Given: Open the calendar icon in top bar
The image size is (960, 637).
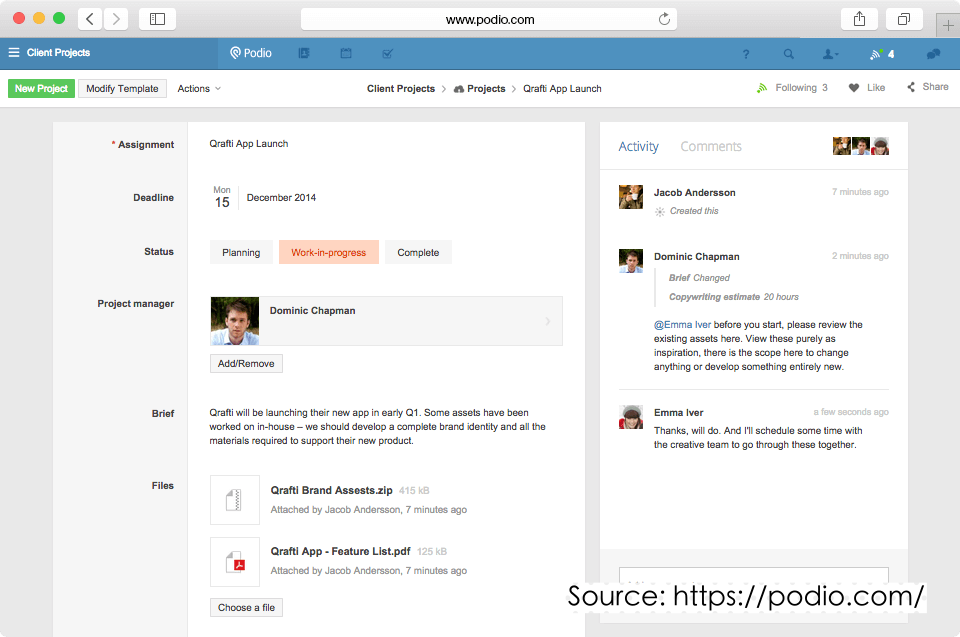Looking at the screenshot, I should point(346,53).
